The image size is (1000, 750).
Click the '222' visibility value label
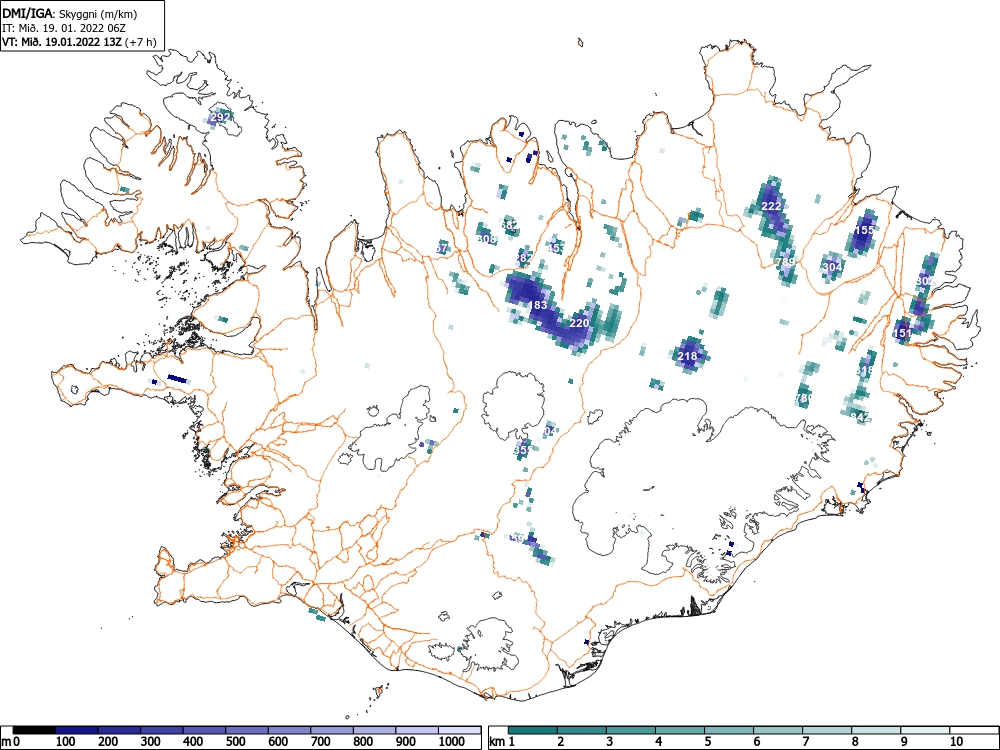pyautogui.click(x=771, y=206)
